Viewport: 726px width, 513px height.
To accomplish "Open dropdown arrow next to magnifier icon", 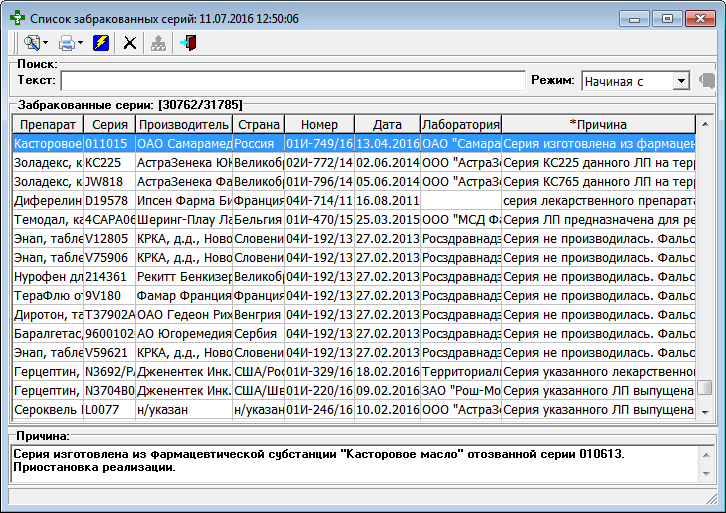I will (x=45, y=43).
